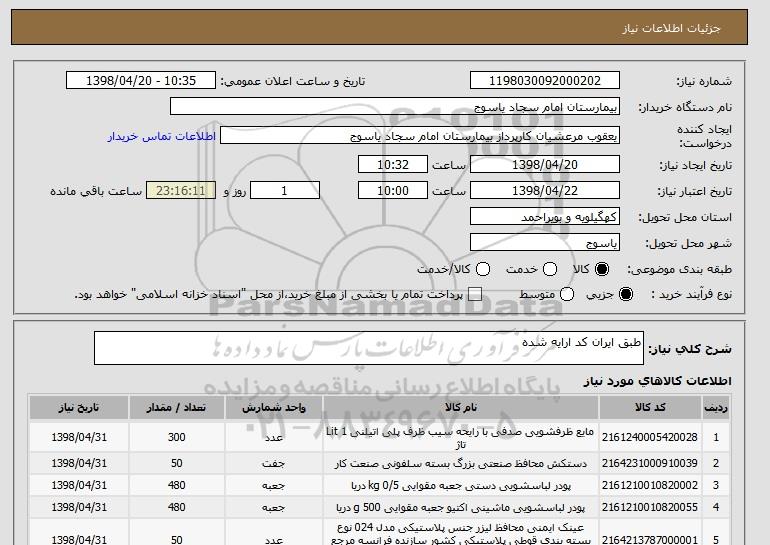Image resolution: width=770 pixels, height=545 pixels.
Task: Click the ردیف column header
Action: pyautogui.click(x=716, y=408)
